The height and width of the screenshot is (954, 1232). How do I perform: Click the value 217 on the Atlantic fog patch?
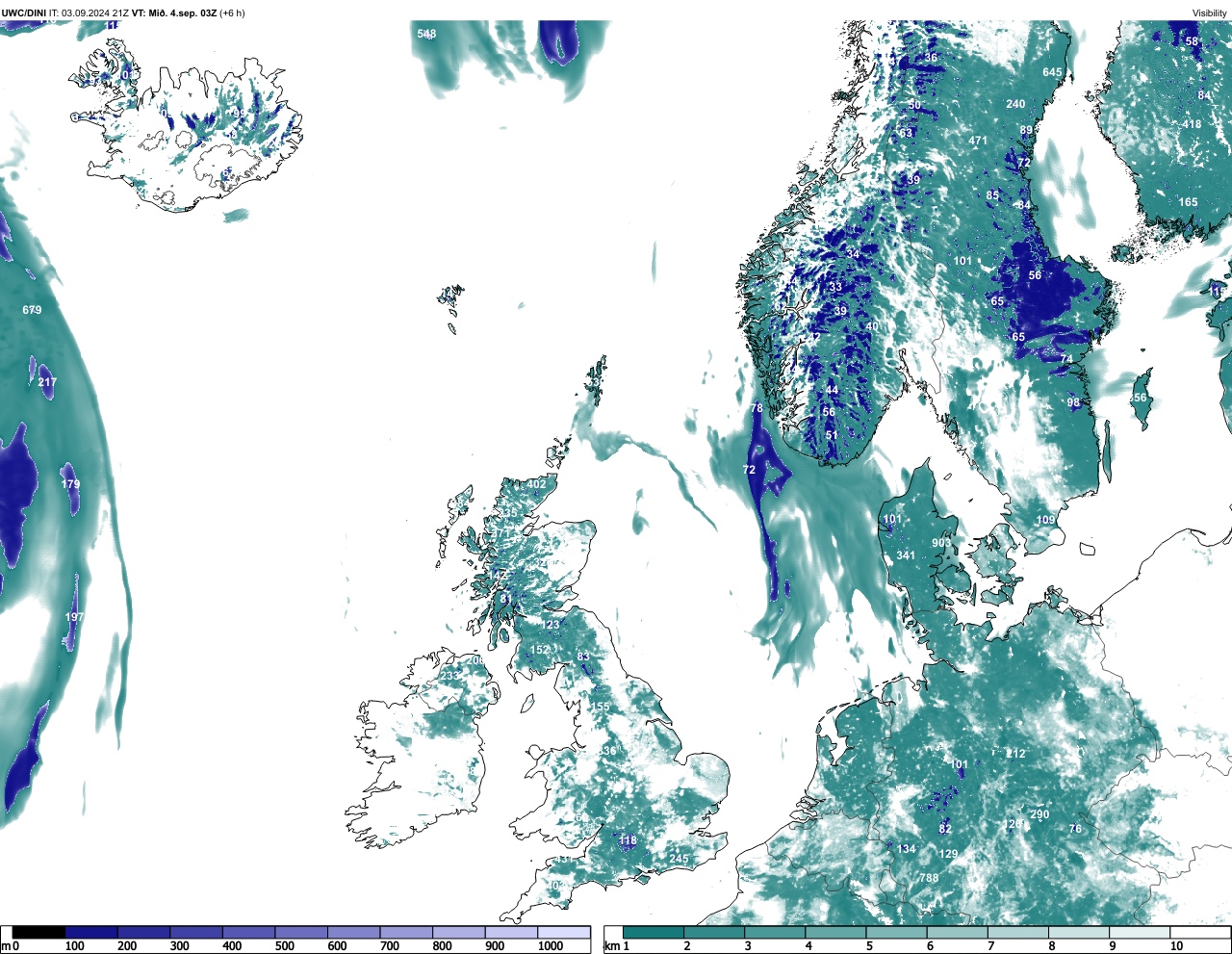pyautogui.click(x=47, y=382)
